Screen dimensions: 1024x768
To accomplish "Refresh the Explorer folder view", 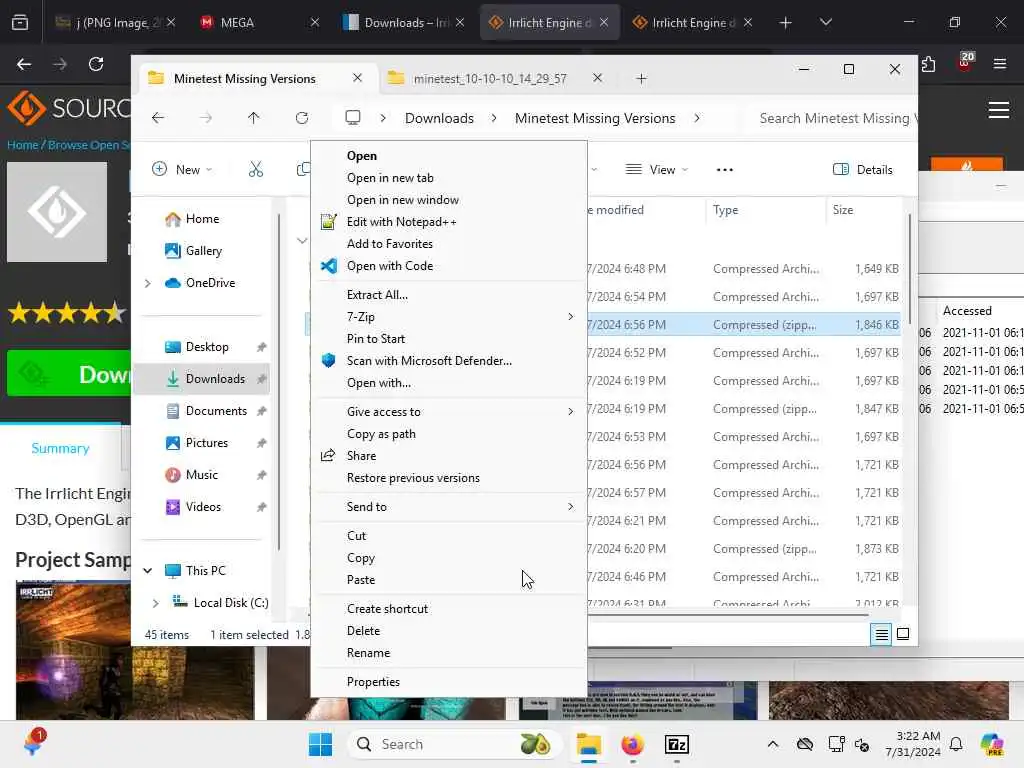I will 302,118.
